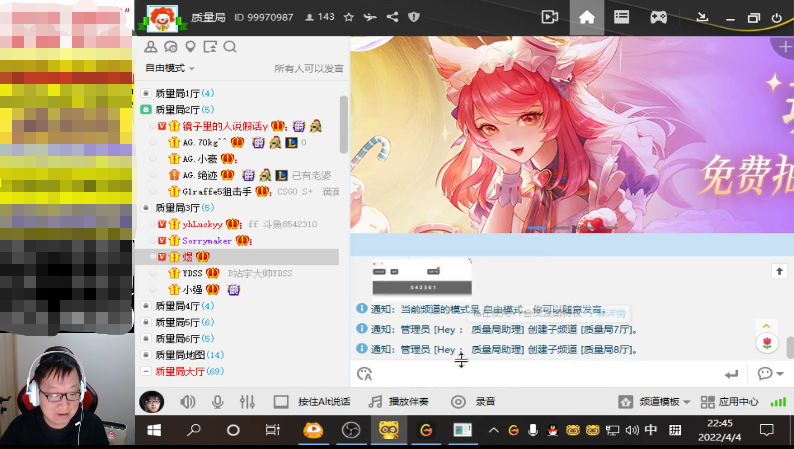Mute the speaker output
The image size is (794, 449).
point(187,402)
